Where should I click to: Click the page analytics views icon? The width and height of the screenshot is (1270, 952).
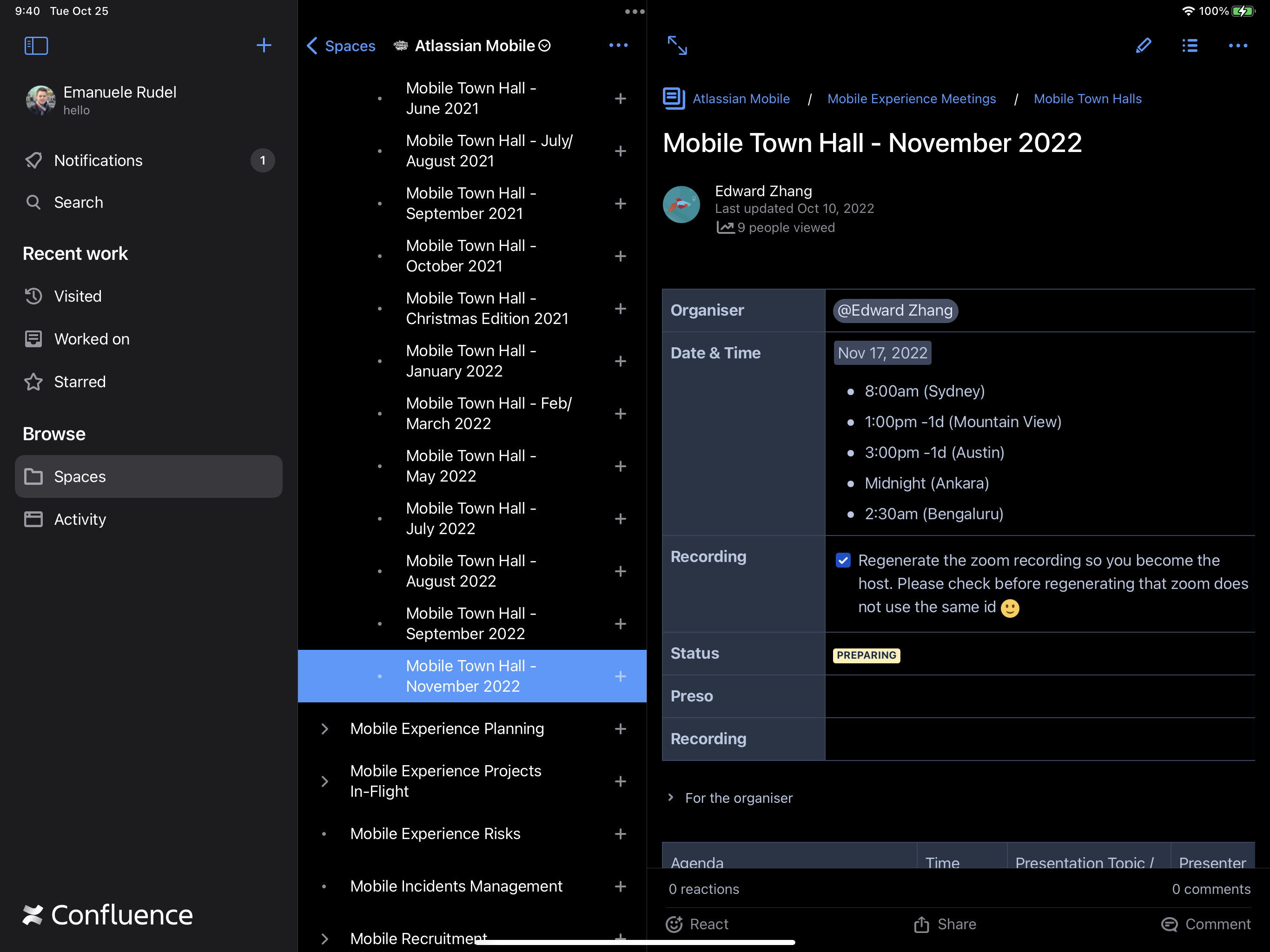[x=725, y=228]
